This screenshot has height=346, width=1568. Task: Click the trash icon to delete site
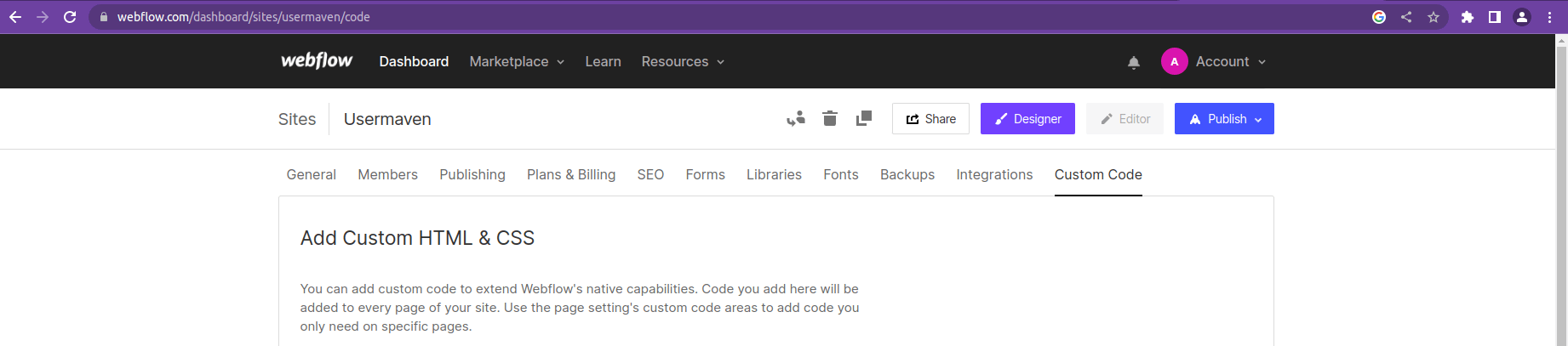click(x=830, y=119)
